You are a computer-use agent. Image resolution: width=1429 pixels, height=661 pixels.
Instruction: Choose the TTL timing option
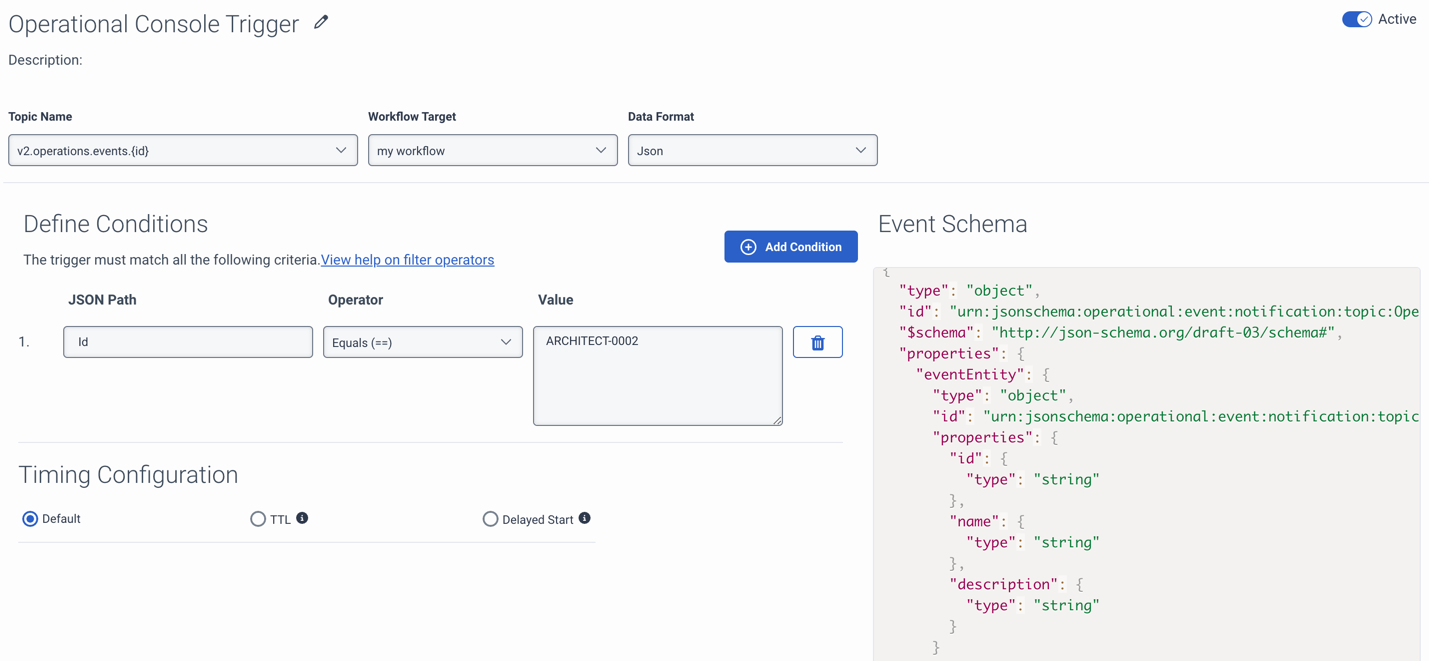coord(258,519)
